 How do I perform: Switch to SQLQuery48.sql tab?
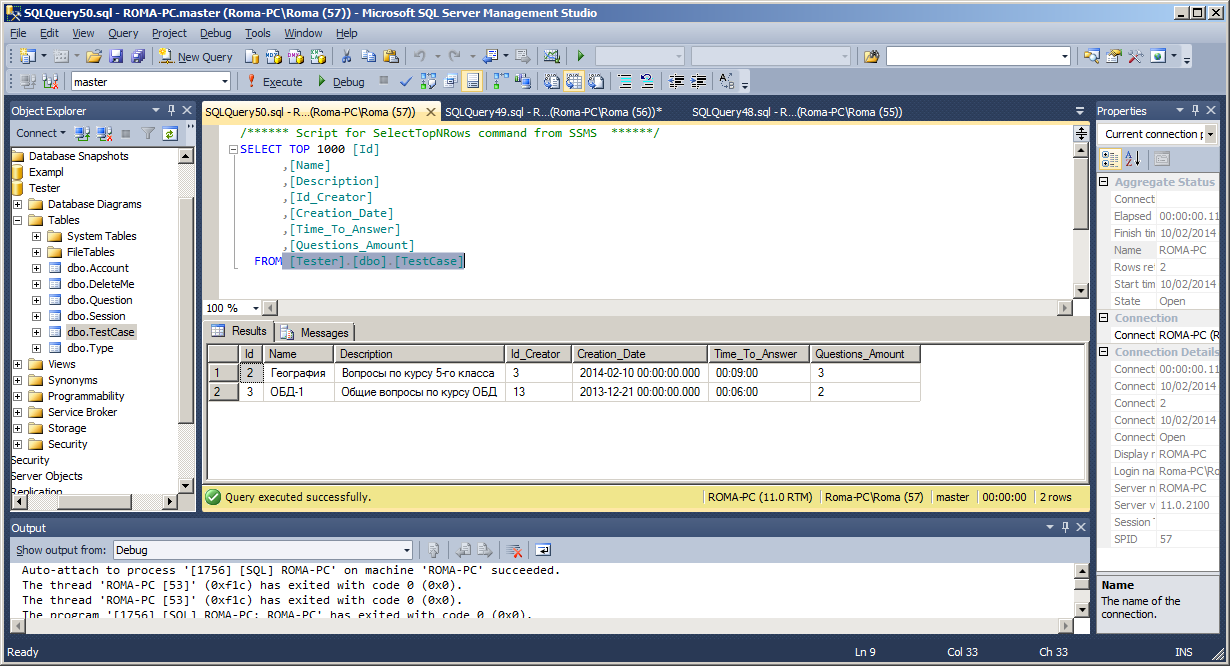(x=797, y=112)
